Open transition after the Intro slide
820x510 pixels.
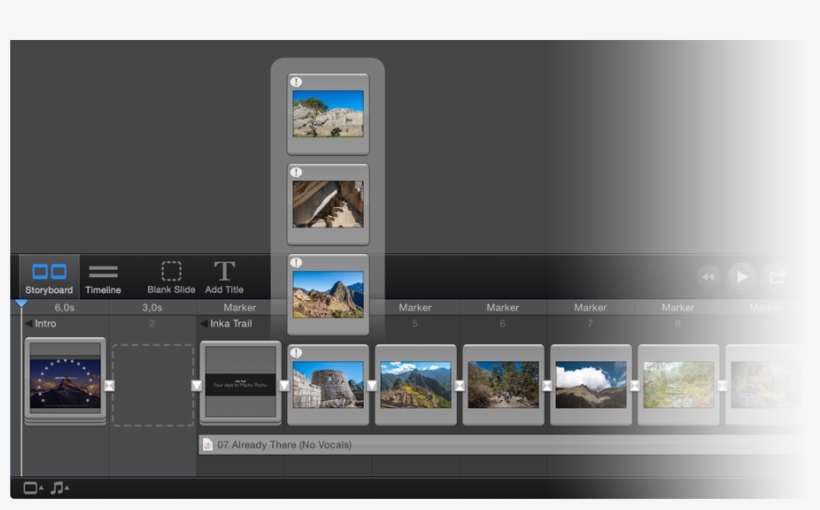(109, 386)
